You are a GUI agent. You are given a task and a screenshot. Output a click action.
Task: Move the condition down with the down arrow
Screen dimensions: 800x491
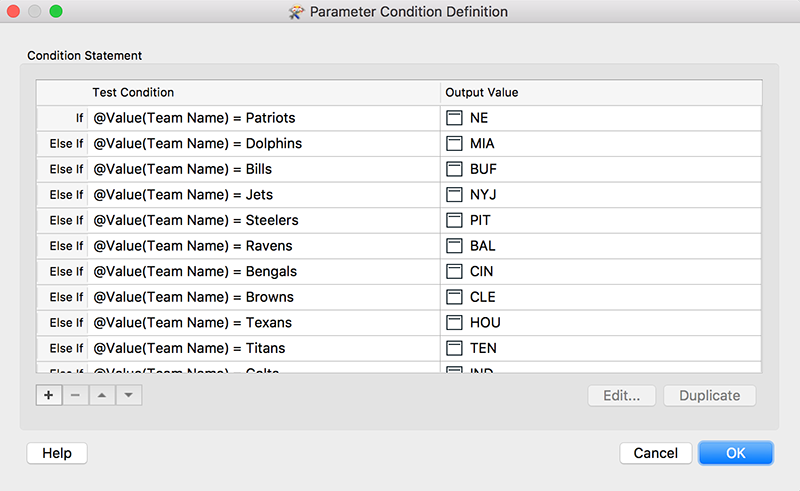point(129,395)
